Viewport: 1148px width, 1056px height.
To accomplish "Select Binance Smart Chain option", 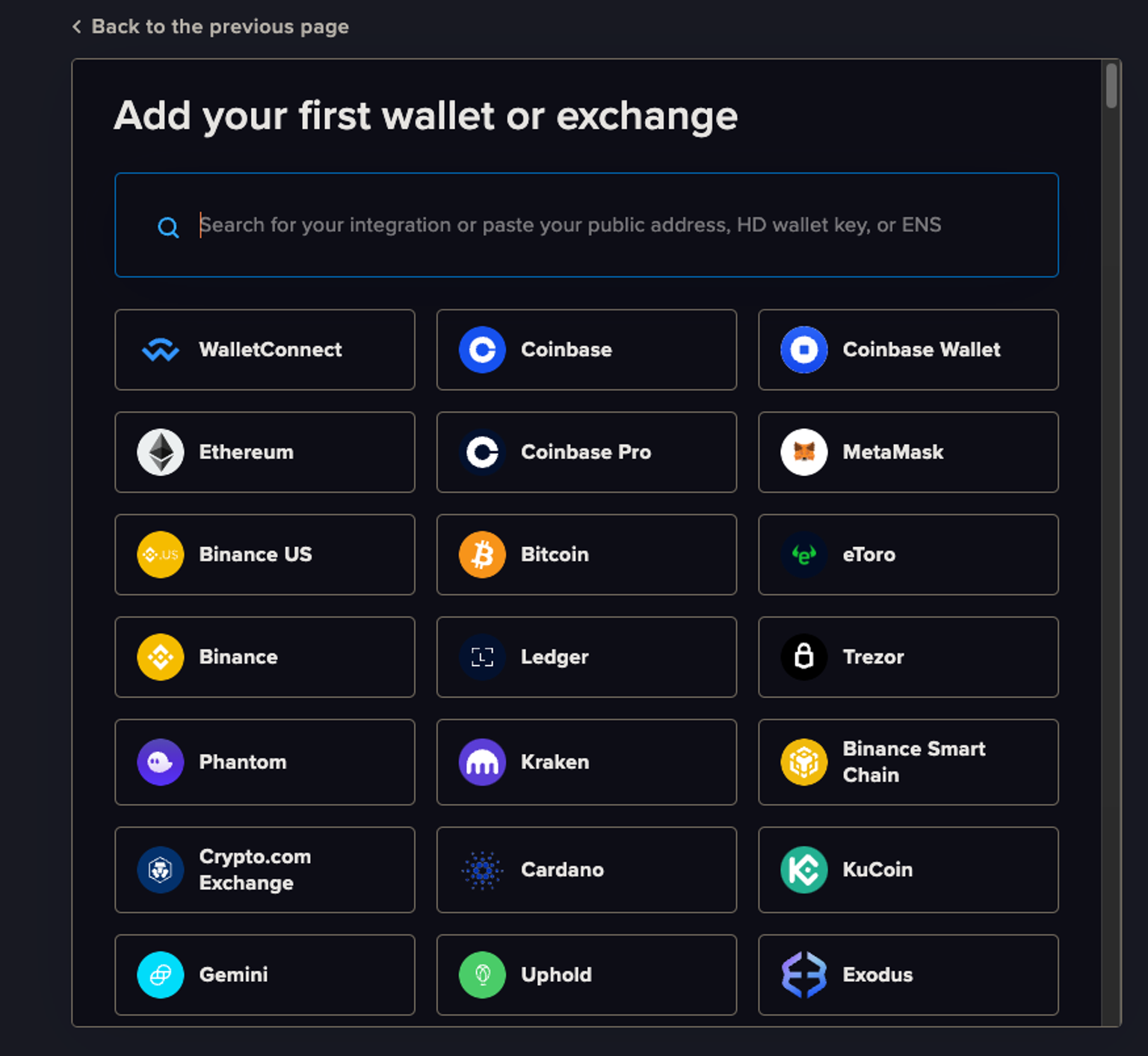I will pyautogui.click(x=908, y=762).
